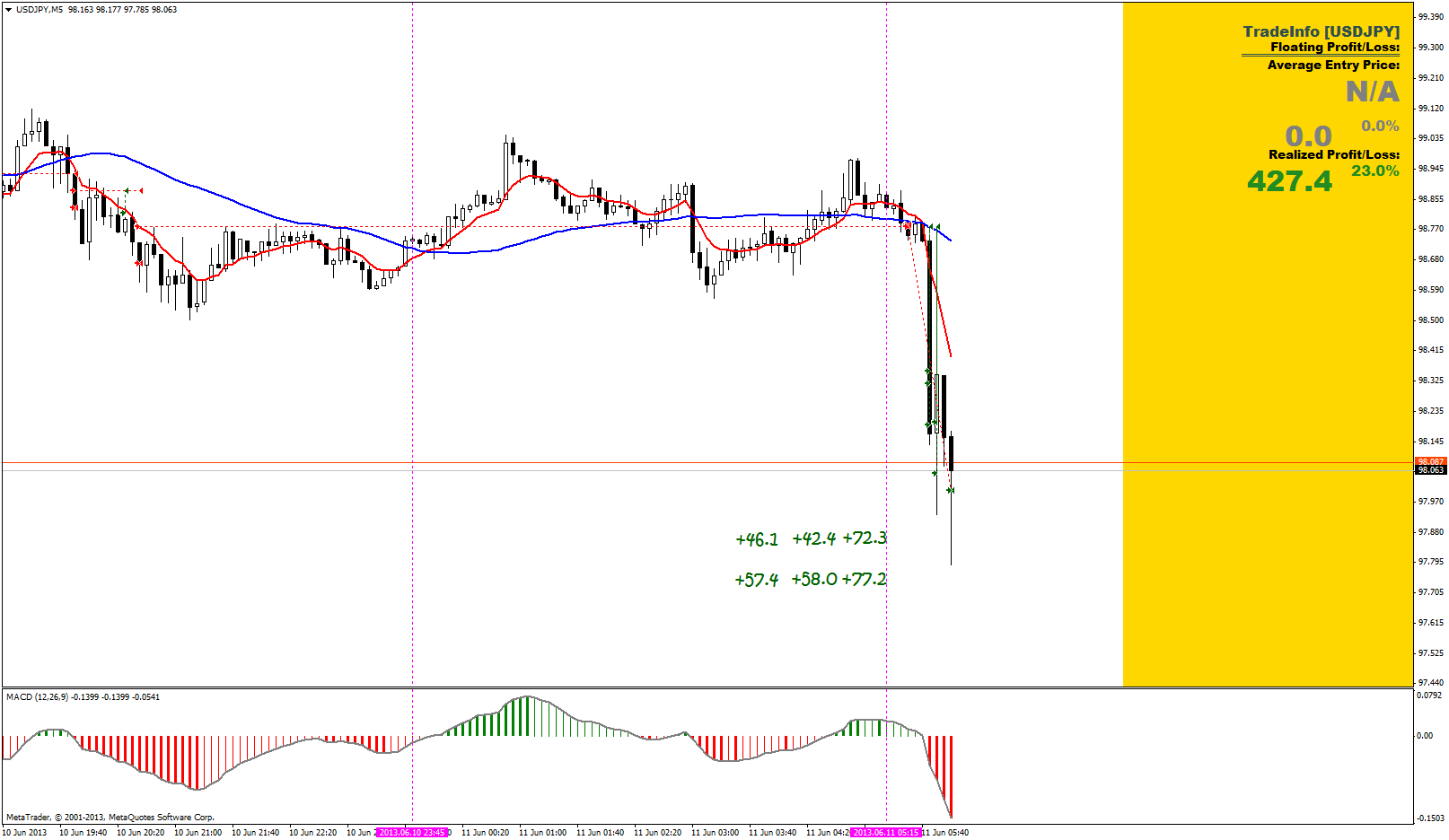The image size is (1449, 840).
Task: Click the 99.210 price scale label
Action: pos(1431,78)
